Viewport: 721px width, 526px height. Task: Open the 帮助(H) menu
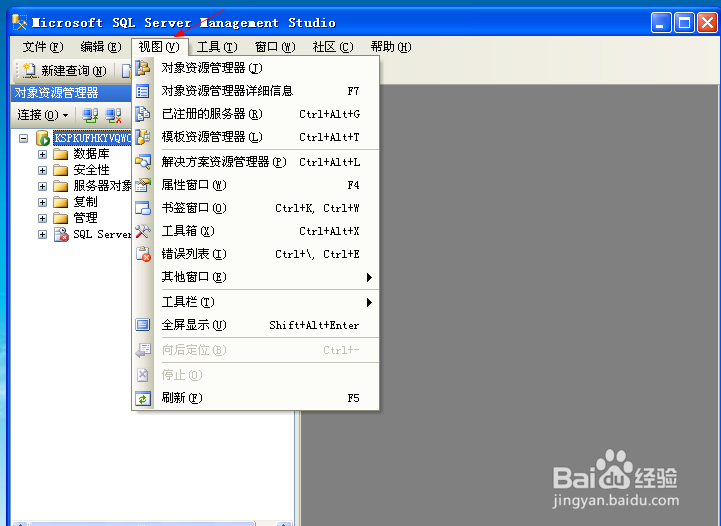391,47
